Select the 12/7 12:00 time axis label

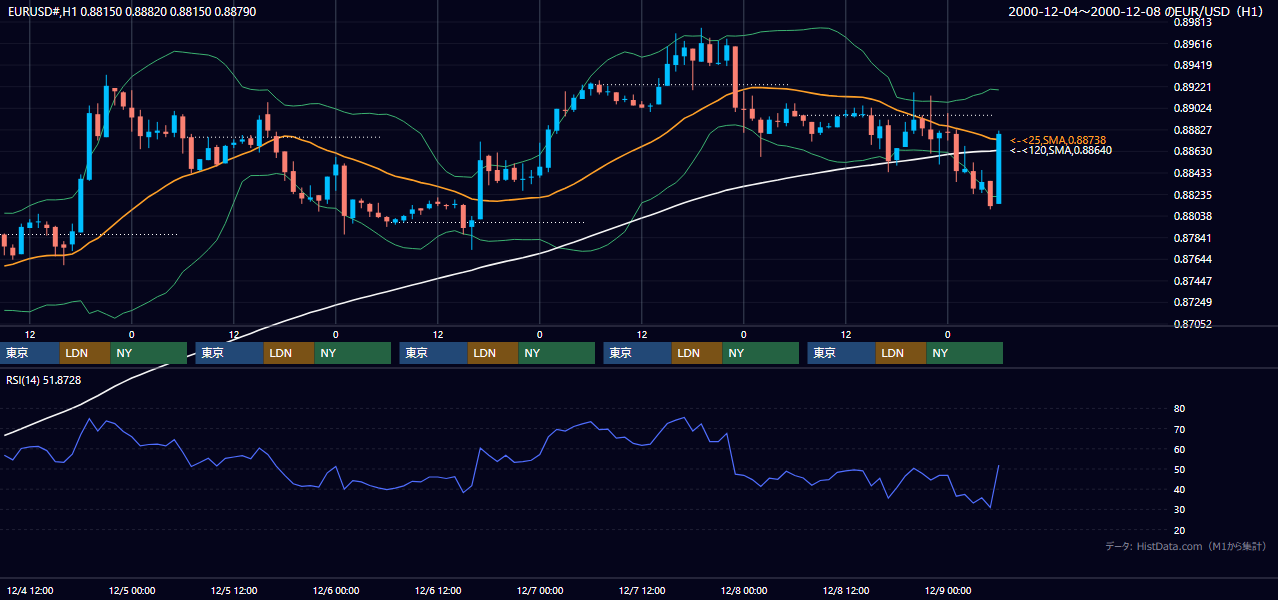pos(641,590)
